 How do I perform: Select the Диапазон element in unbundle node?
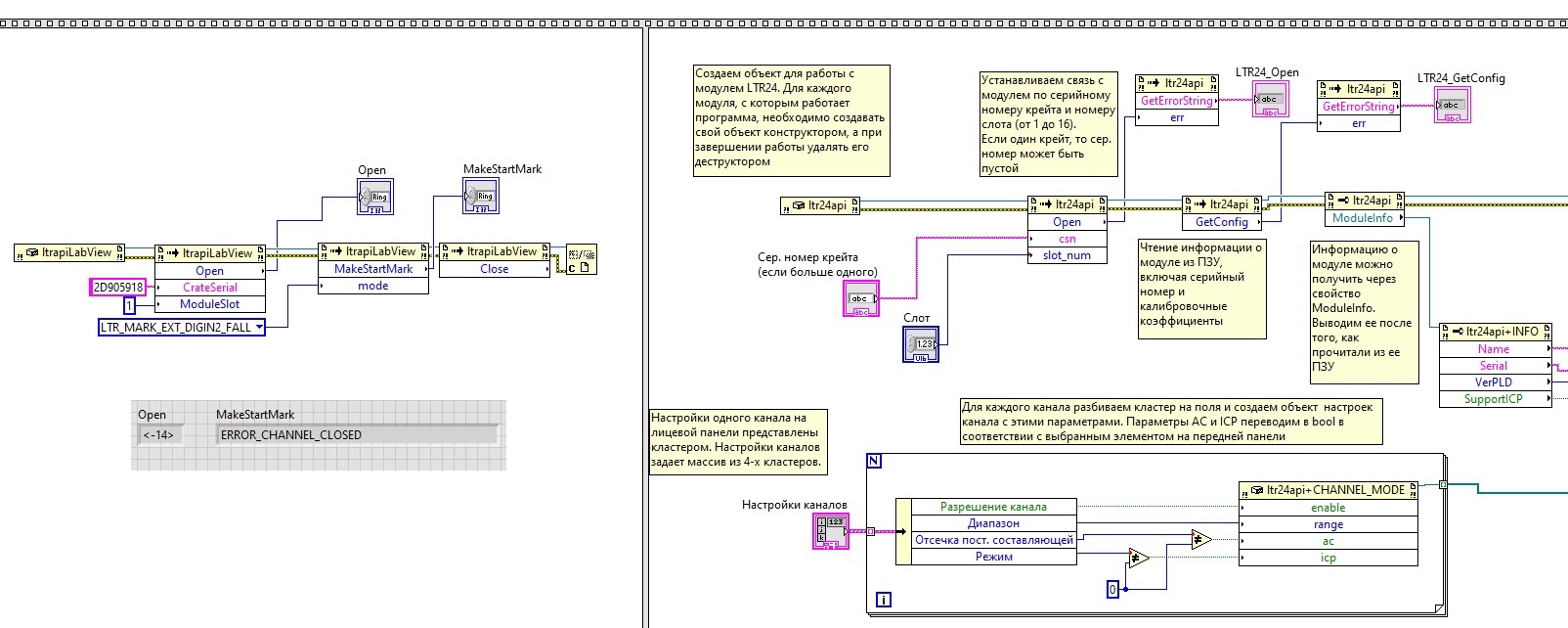[993, 523]
